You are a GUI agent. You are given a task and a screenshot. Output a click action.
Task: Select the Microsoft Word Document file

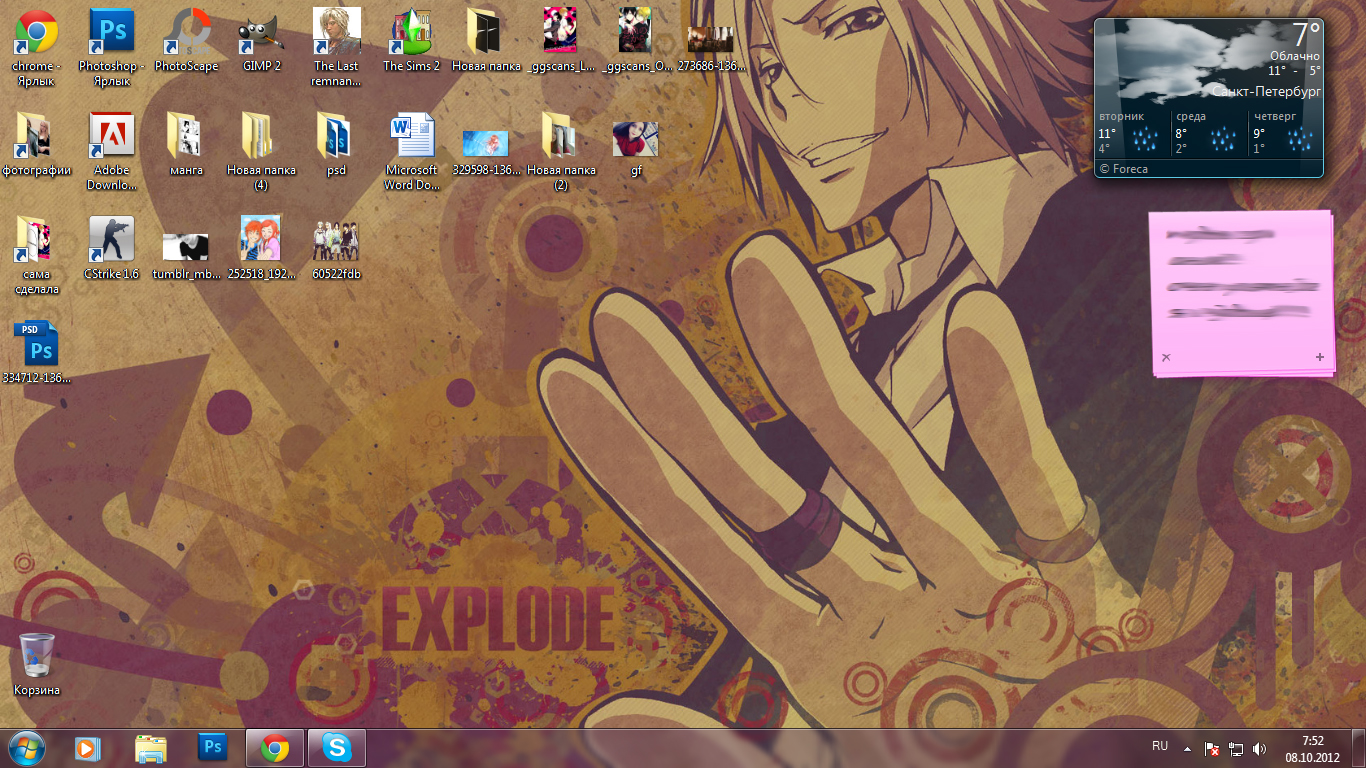pyautogui.click(x=411, y=150)
